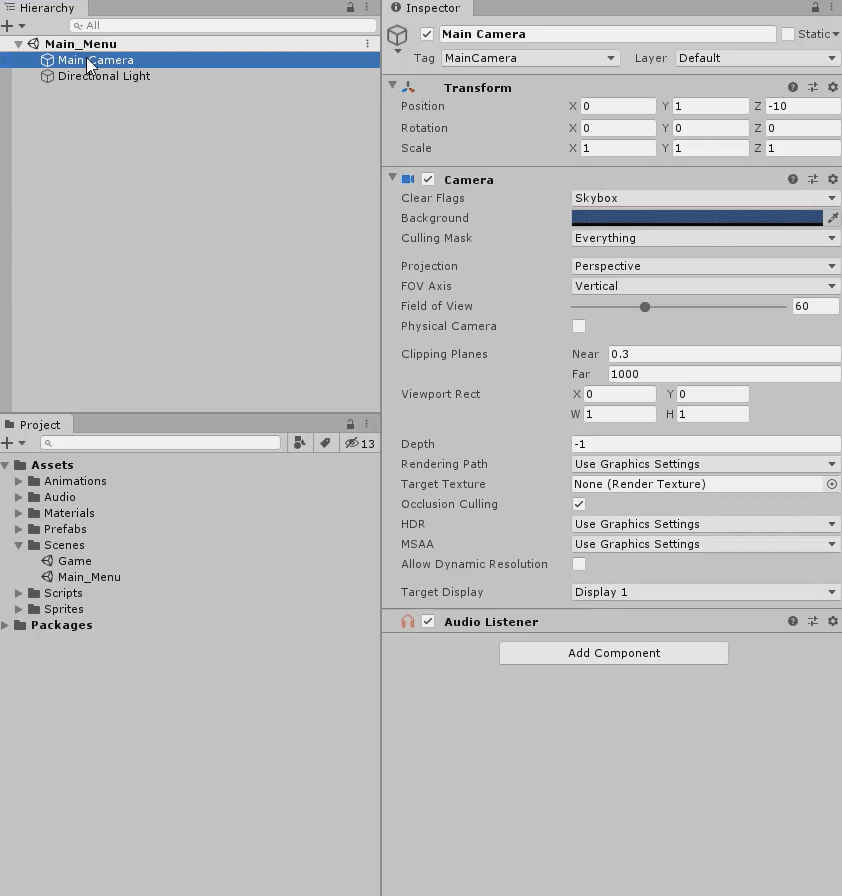This screenshot has height=896, width=842.
Task: Disable the Occlusion Culling checkbox
Action: [x=578, y=504]
